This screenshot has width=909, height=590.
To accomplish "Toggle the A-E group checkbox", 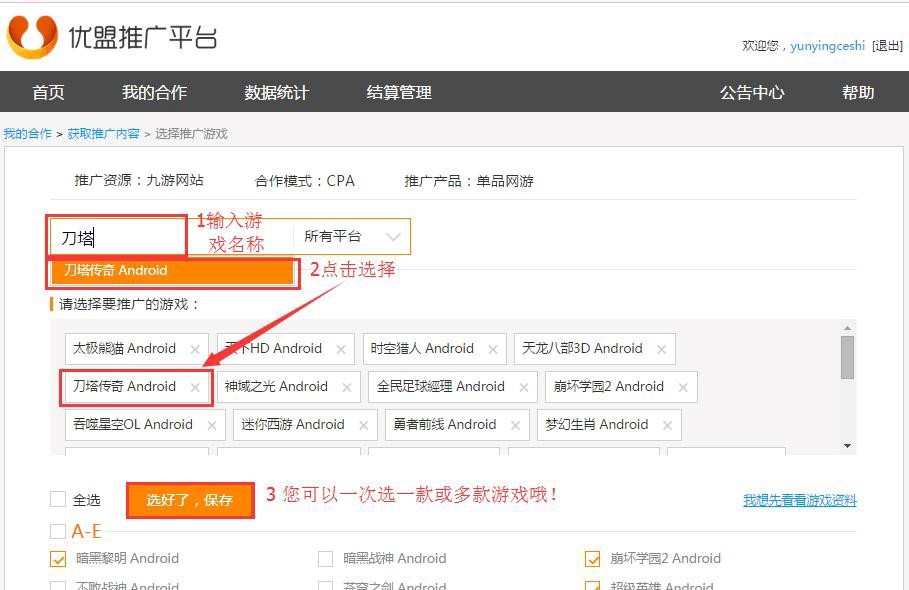I will (x=58, y=531).
